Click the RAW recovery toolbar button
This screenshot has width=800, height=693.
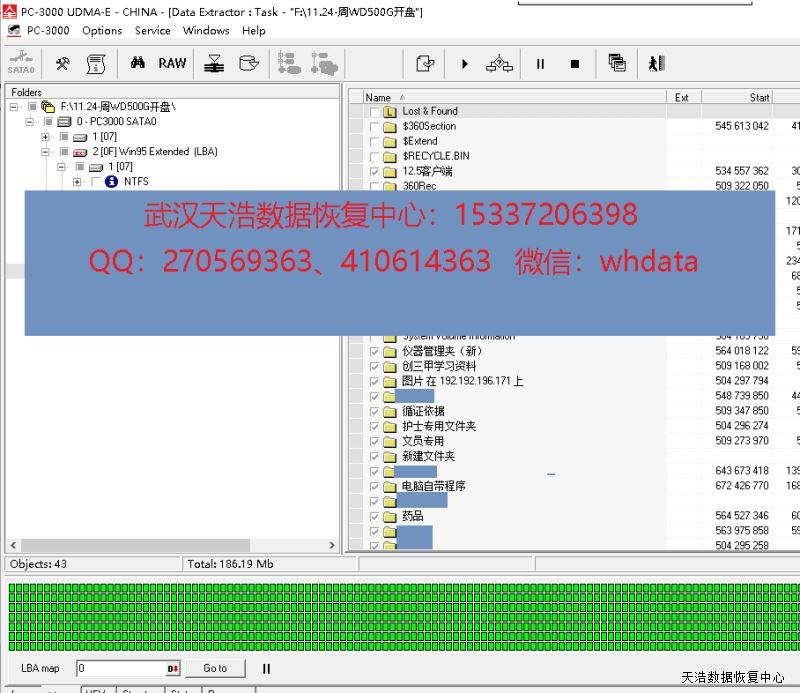[172, 63]
